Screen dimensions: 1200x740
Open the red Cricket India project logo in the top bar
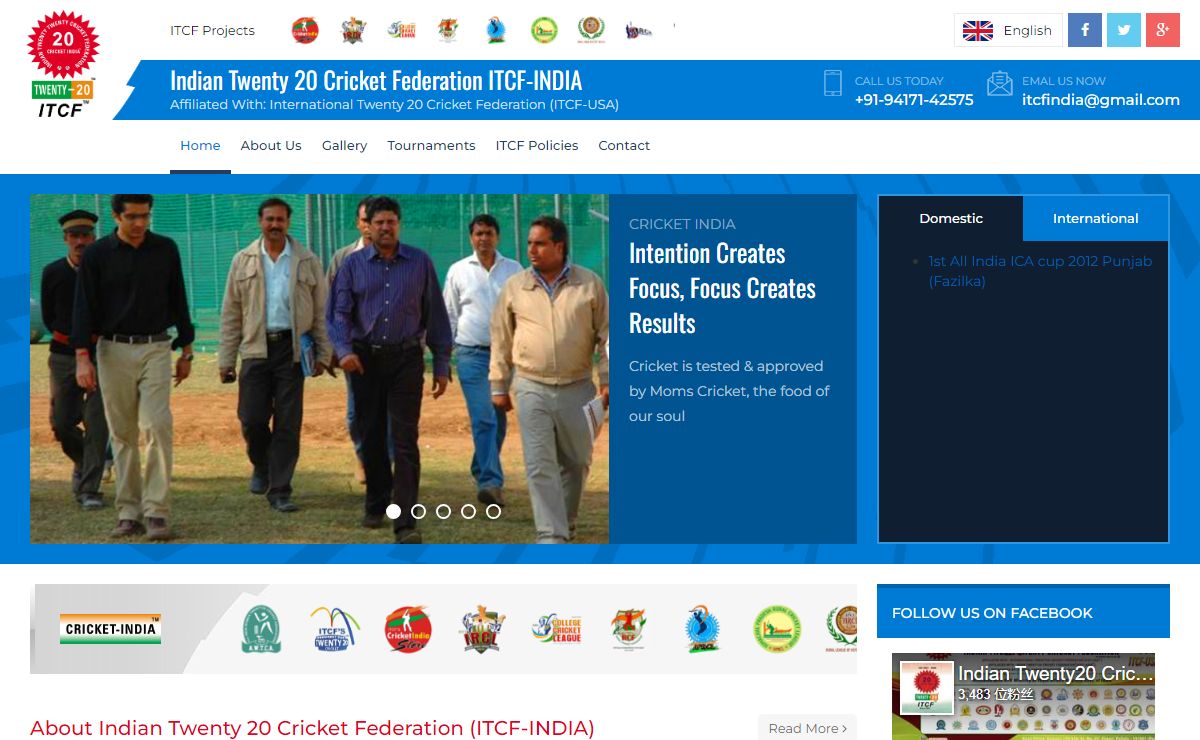305,30
